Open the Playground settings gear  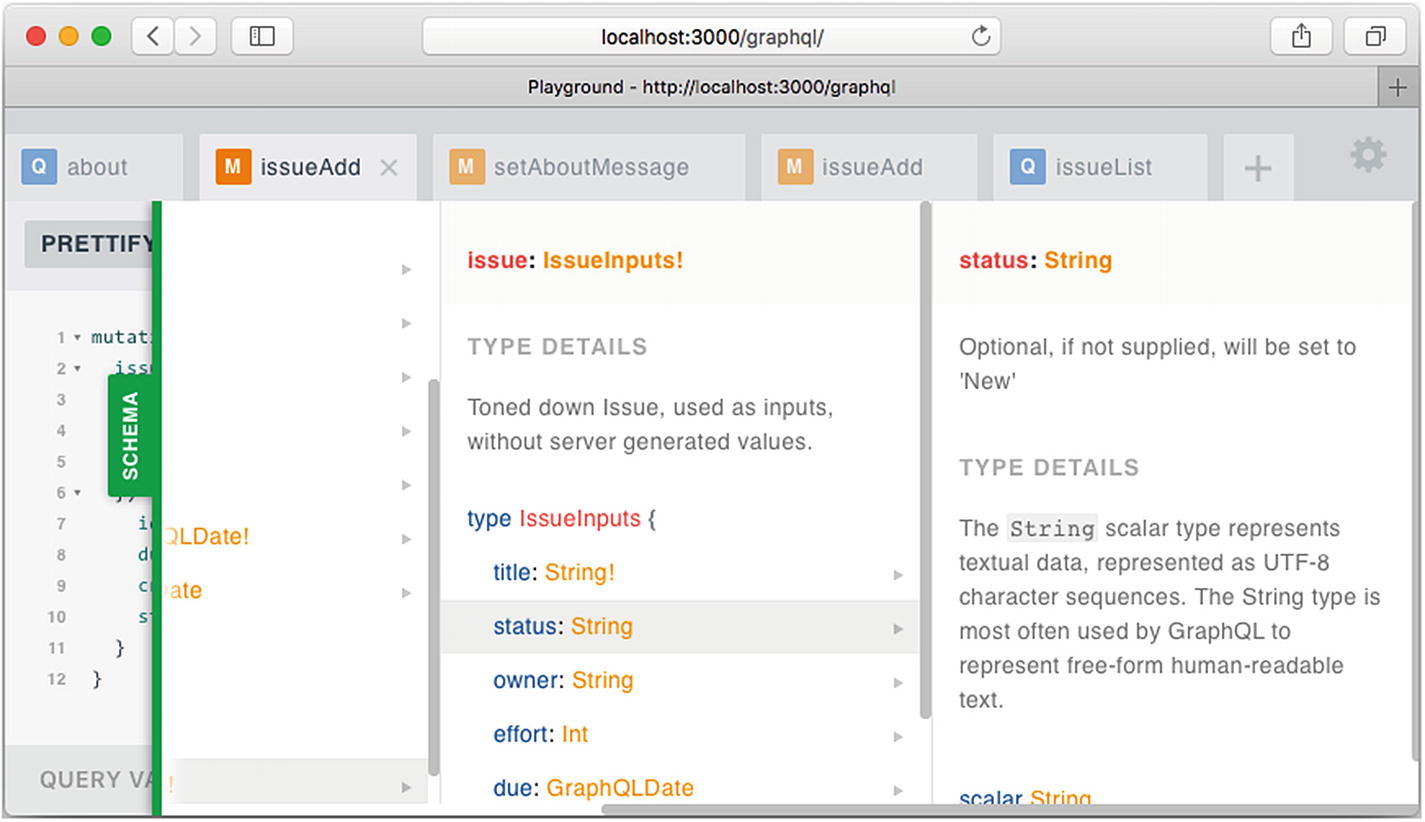(x=1368, y=156)
